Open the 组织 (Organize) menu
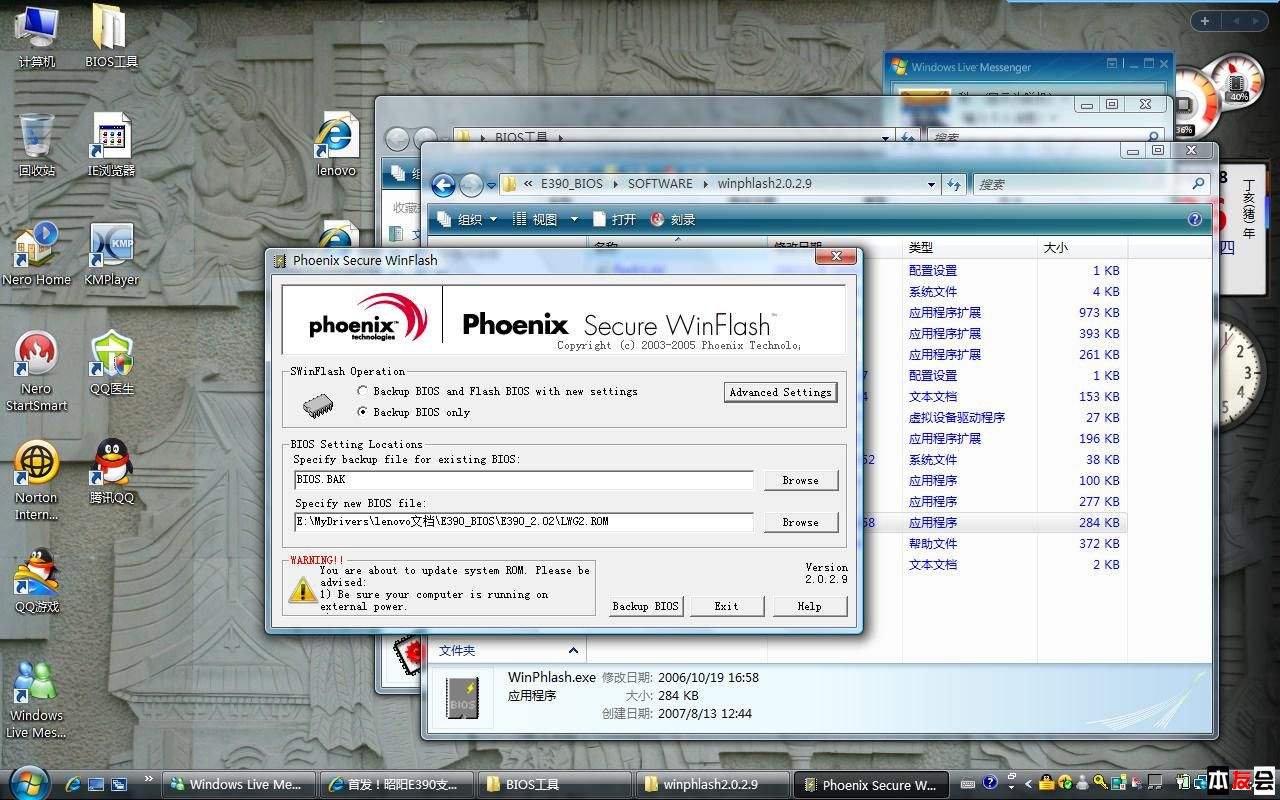 pyautogui.click(x=468, y=219)
